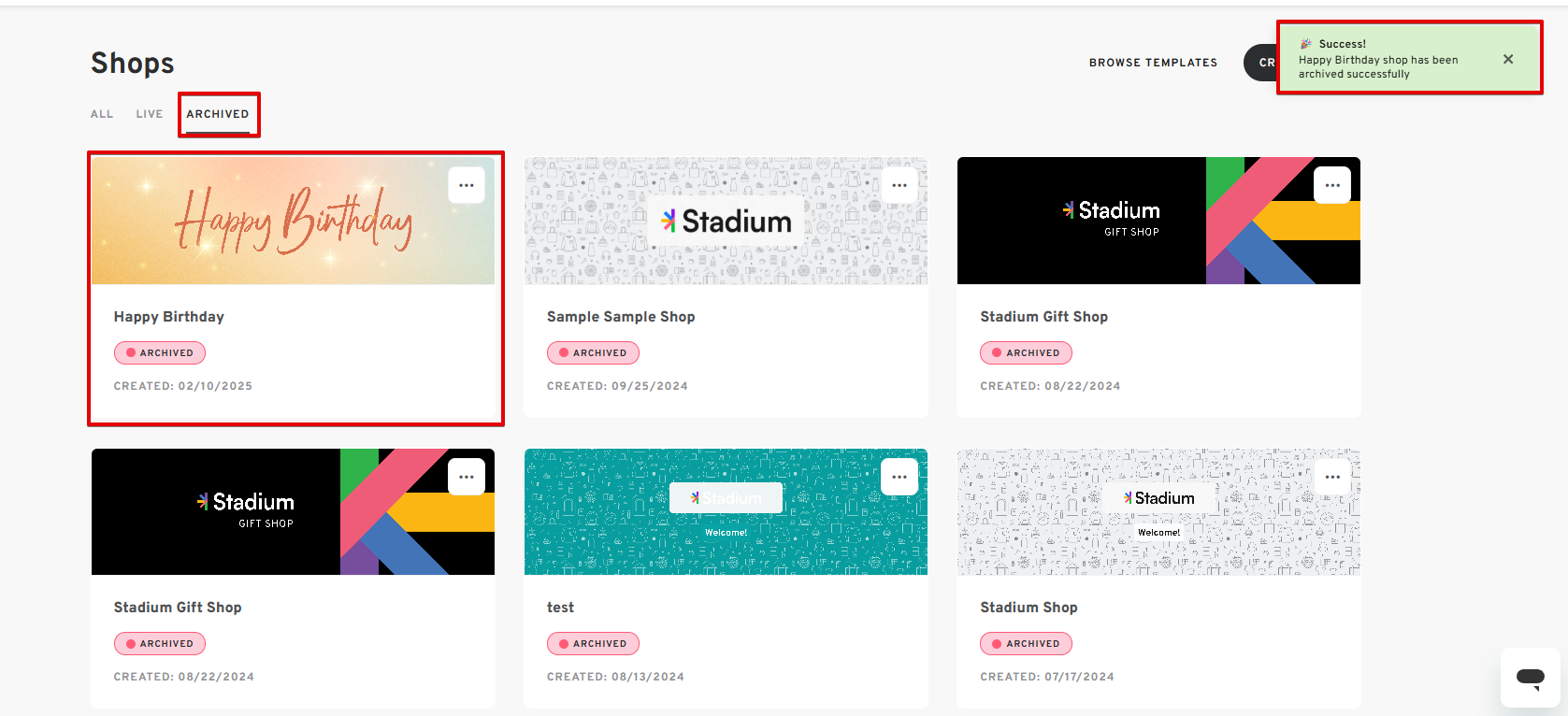
Task: Open the chat support widget
Action: [1530, 678]
